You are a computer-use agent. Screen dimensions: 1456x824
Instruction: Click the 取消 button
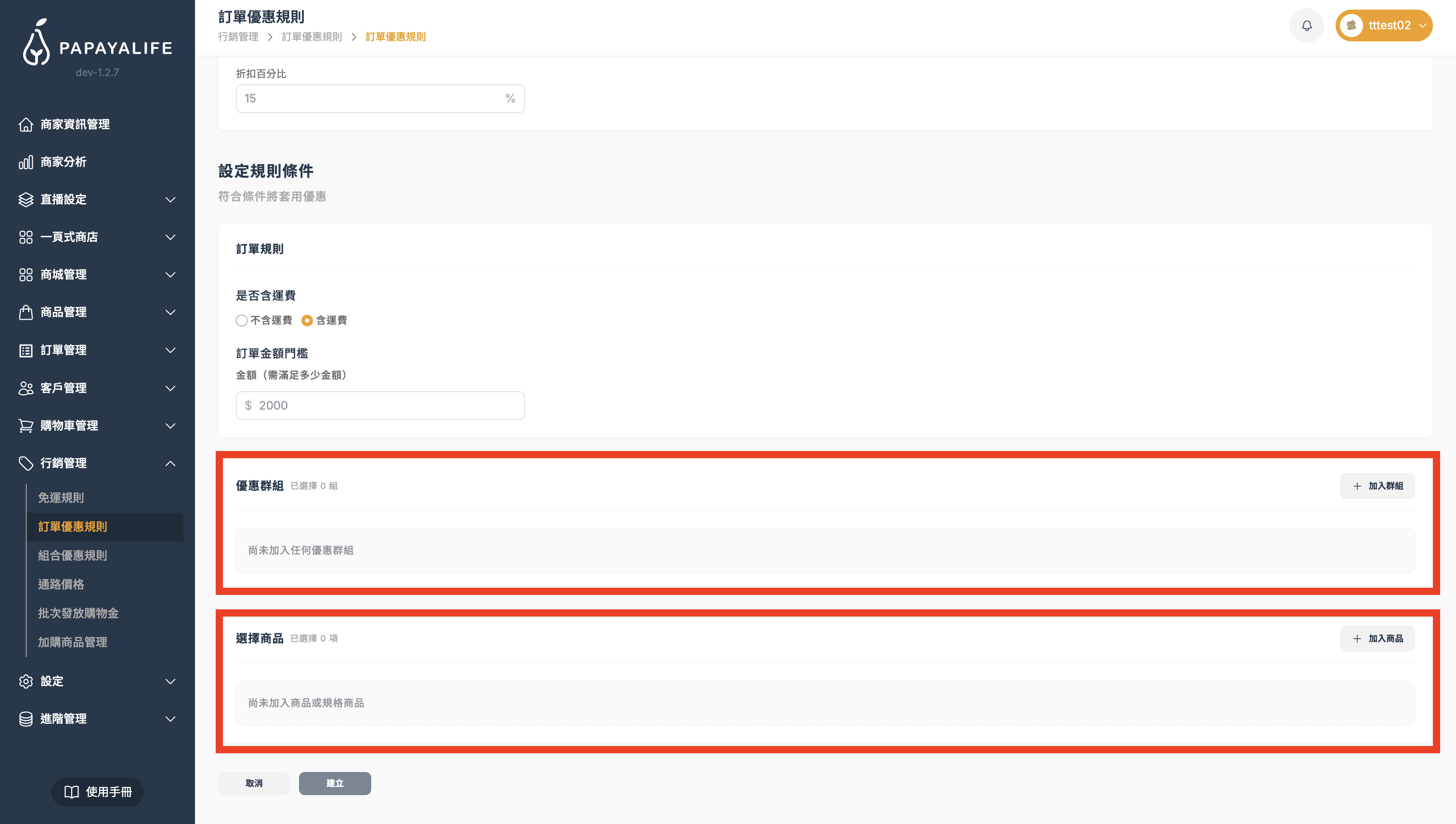[254, 783]
